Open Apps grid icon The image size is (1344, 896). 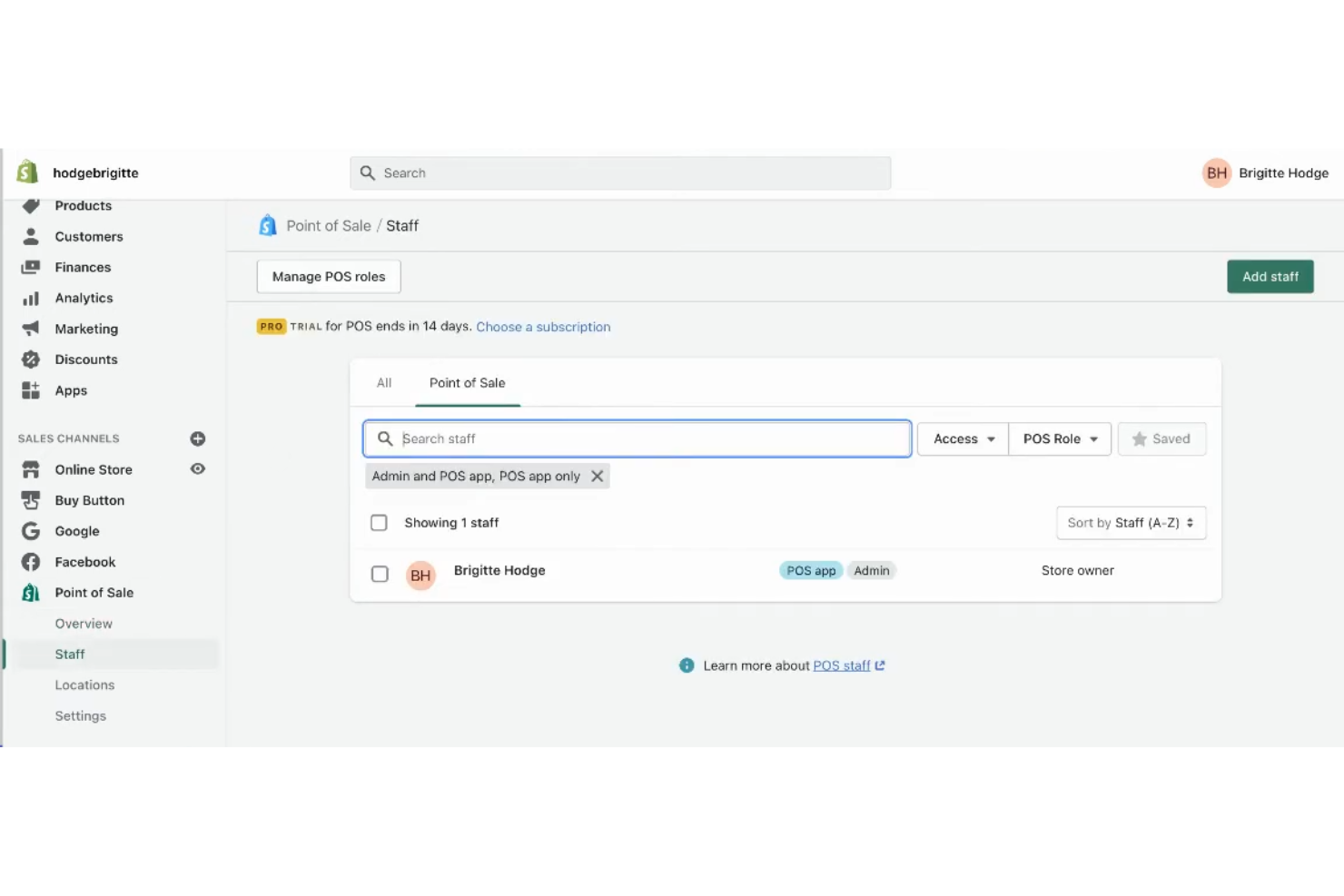(x=31, y=390)
